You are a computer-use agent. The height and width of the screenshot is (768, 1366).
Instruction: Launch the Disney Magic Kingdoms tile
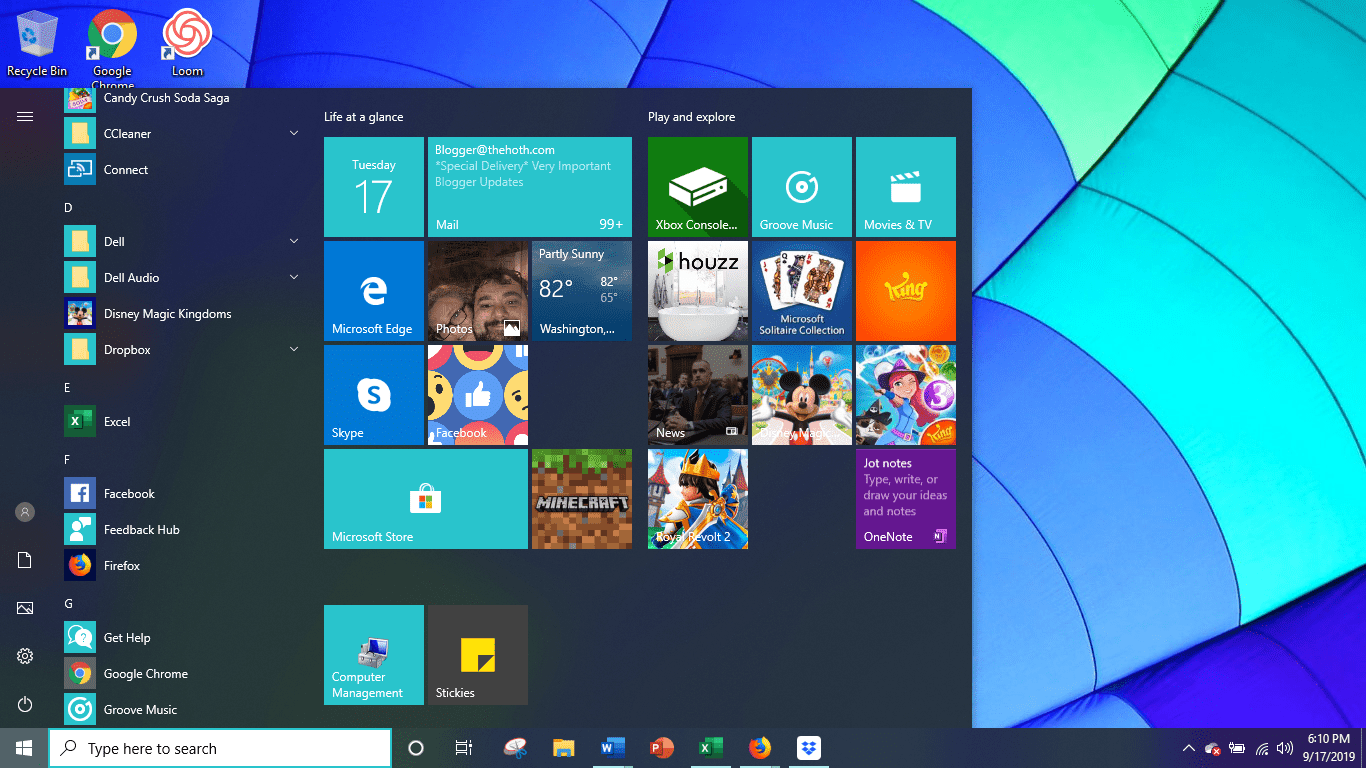tap(802, 395)
